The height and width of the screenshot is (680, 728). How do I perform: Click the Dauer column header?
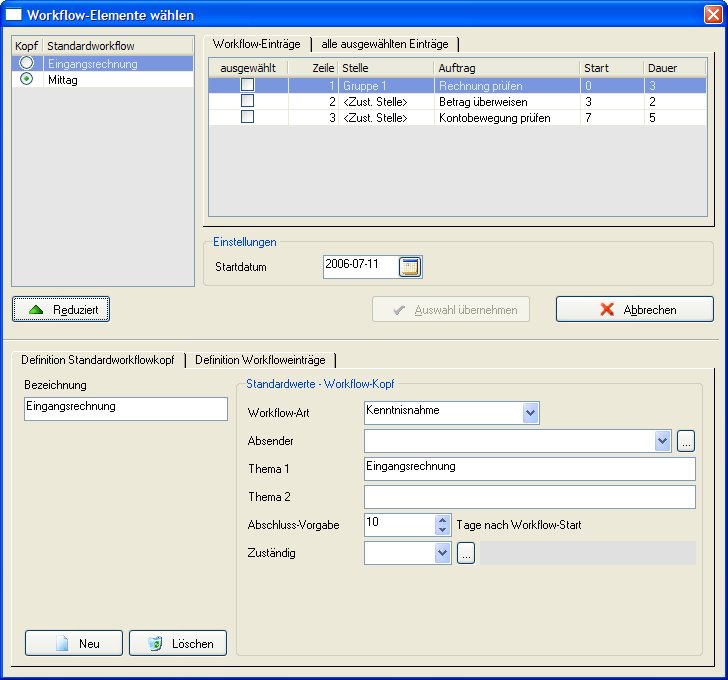pos(675,68)
